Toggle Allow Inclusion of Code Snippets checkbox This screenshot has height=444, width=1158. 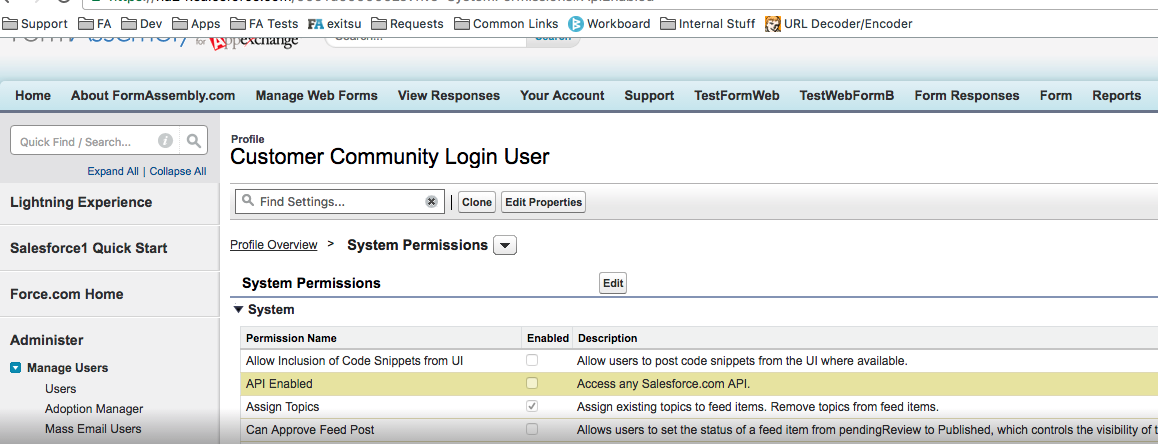click(532, 361)
